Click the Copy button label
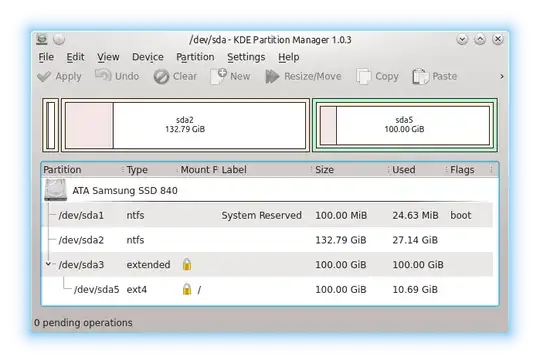Screen dimensions: 540x364 pyautogui.click(x=387, y=76)
